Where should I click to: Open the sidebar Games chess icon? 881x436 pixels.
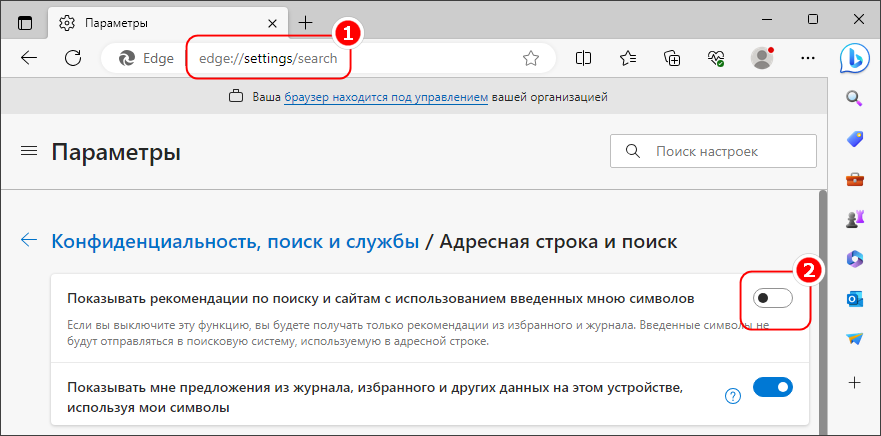pyautogui.click(x=855, y=219)
